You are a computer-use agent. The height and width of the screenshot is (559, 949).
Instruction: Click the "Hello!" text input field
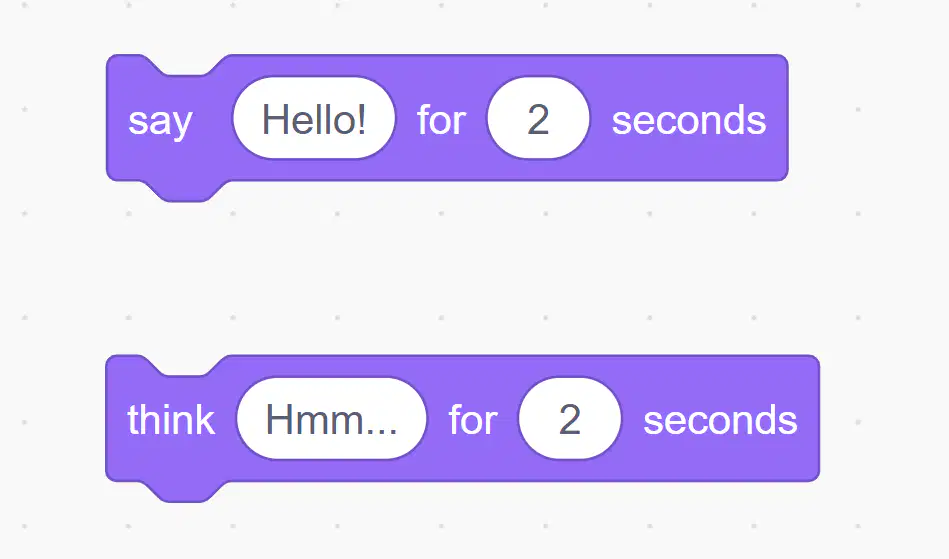tap(314, 118)
